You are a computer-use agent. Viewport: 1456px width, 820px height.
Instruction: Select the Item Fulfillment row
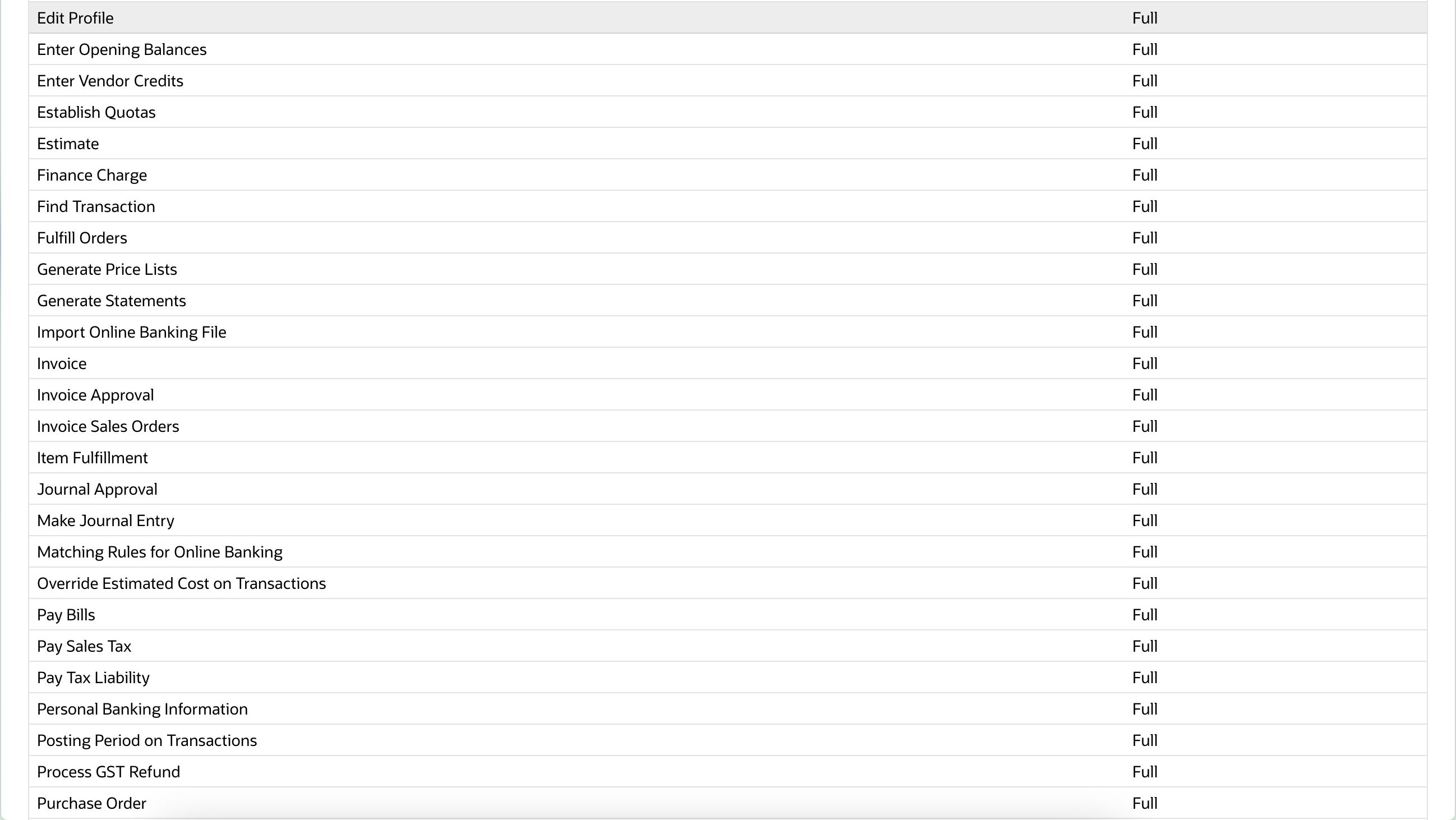pyautogui.click(x=92, y=458)
